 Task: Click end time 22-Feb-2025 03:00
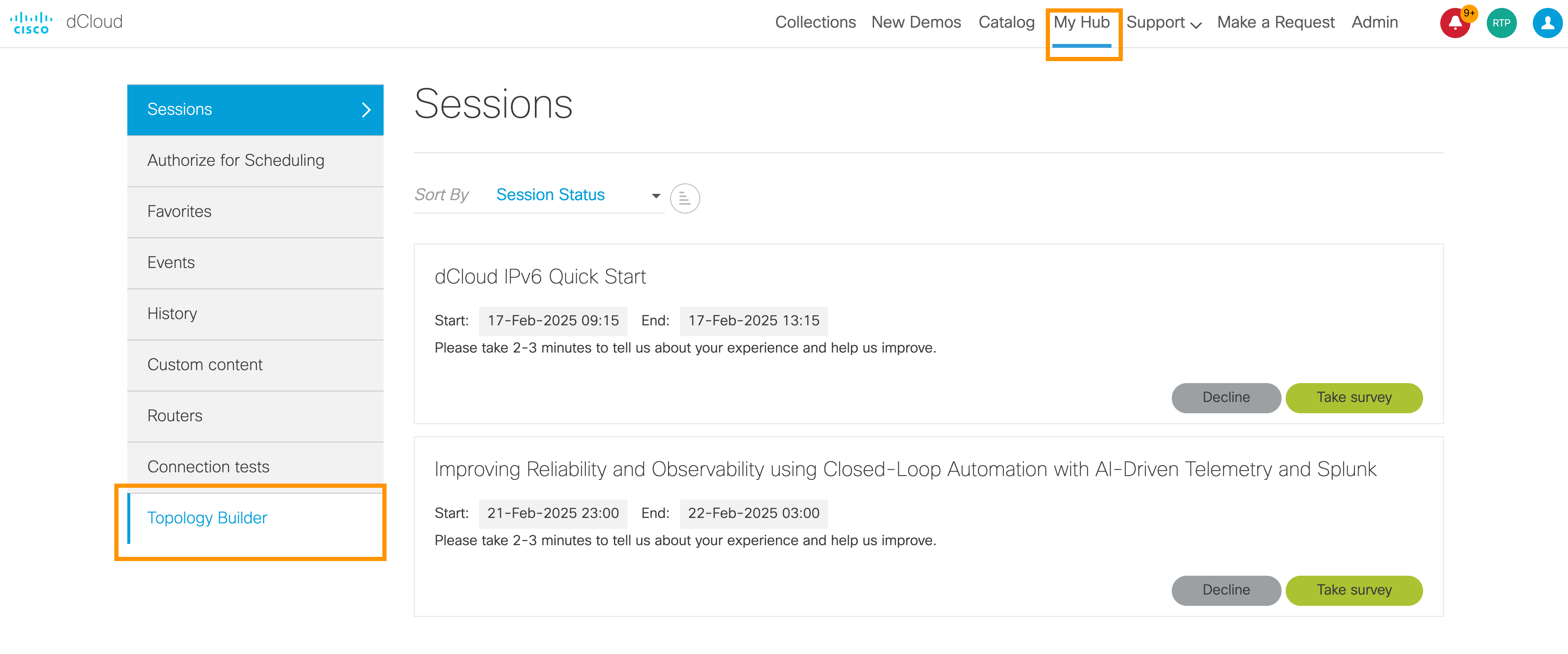click(x=753, y=513)
